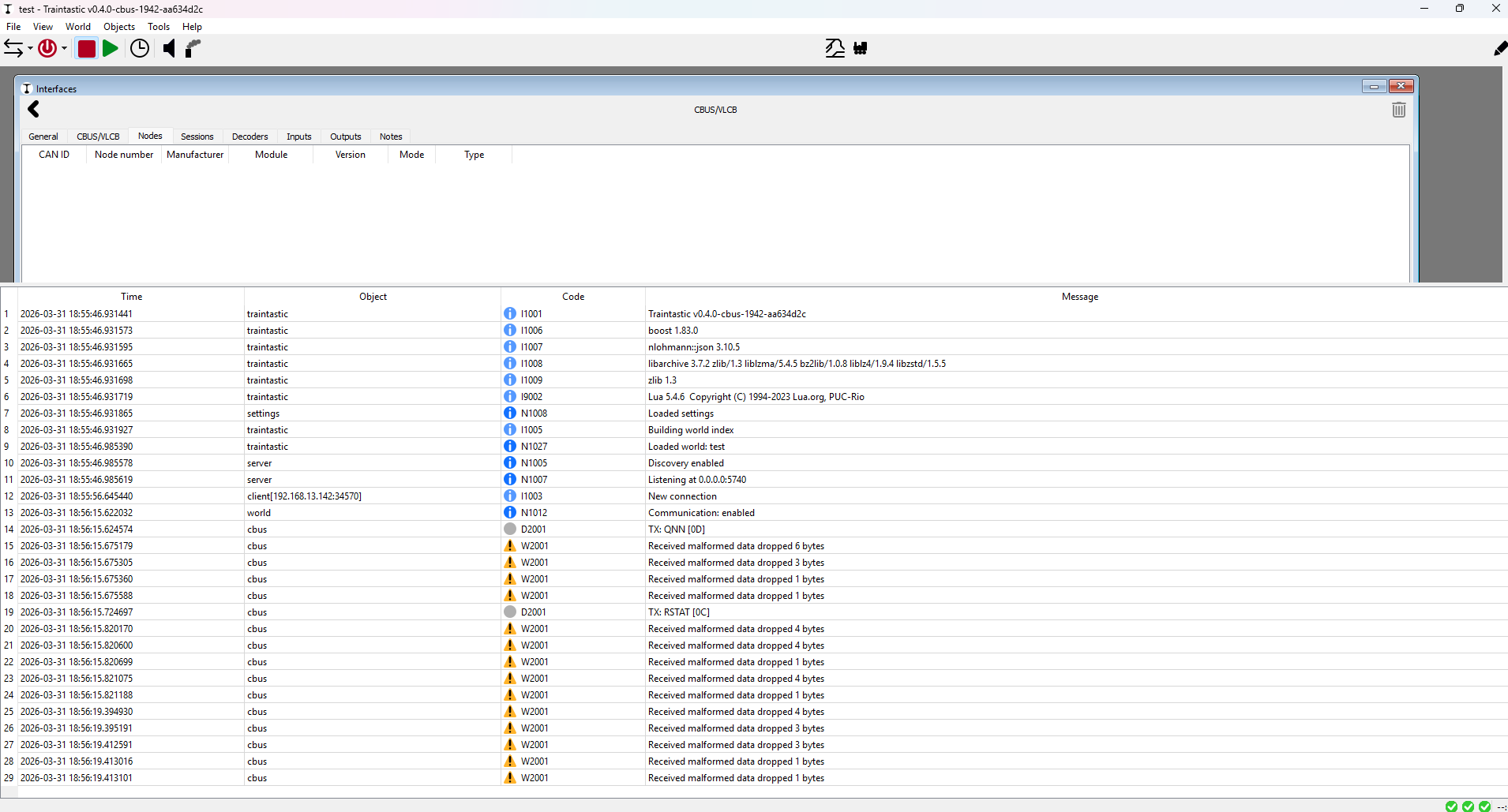1508x812 pixels.
Task: Open the track board icon
Action: [x=835, y=48]
